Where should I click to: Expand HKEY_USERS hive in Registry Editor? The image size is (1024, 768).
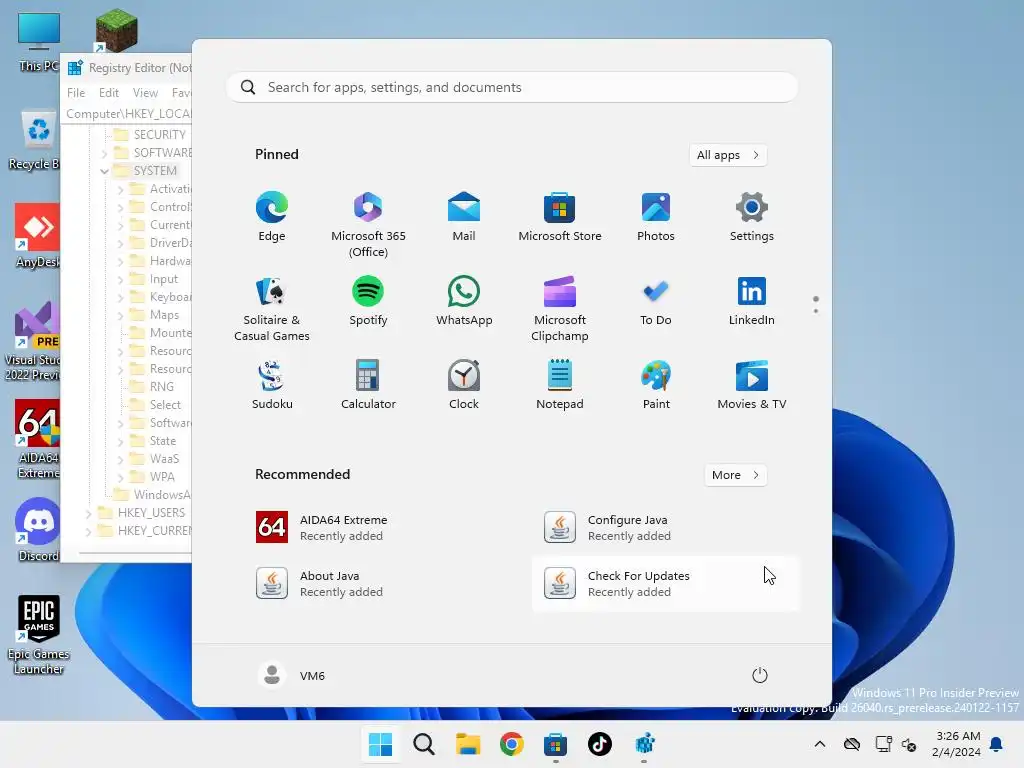coord(89,513)
